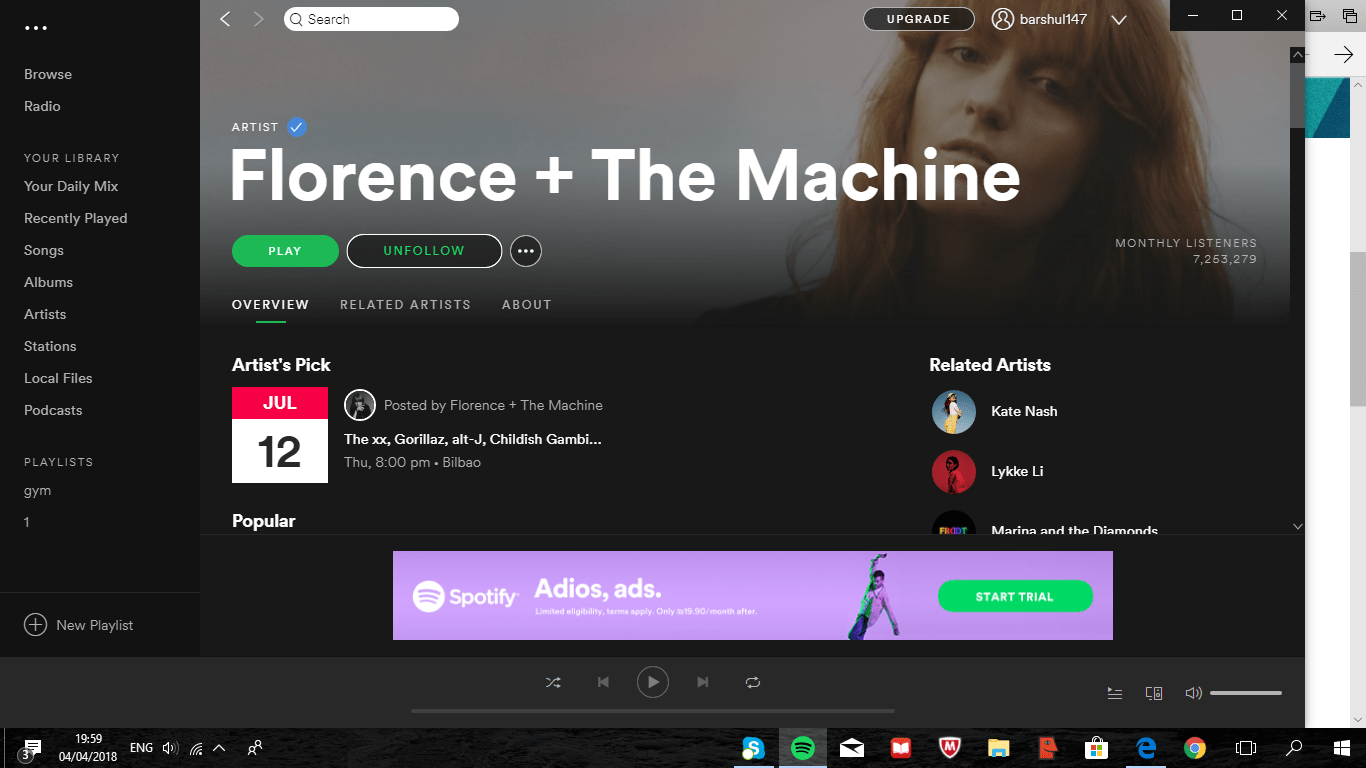Go forward with the right arrow
The height and width of the screenshot is (768, 1366).
click(259, 19)
